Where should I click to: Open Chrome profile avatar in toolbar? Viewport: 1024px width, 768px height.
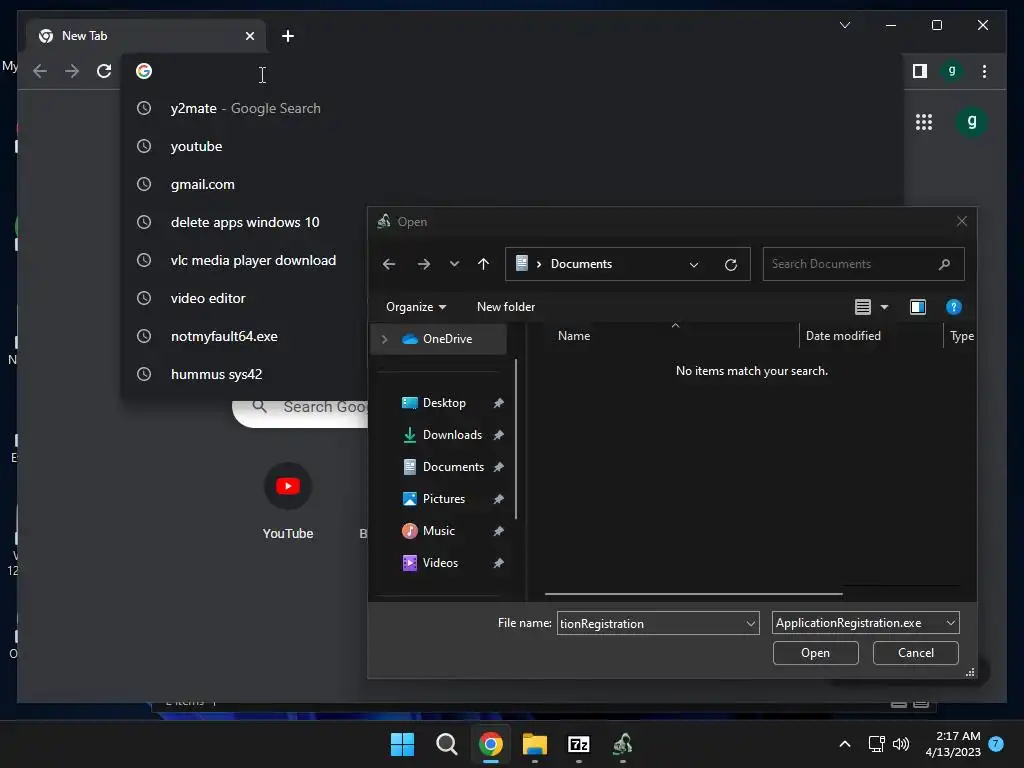coord(952,71)
